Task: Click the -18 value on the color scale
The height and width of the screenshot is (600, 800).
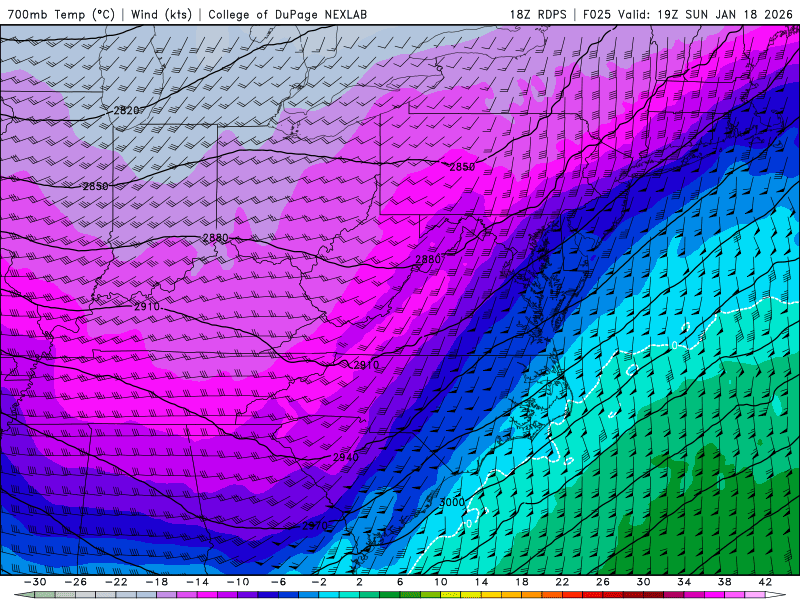Action: tap(157, 582)
